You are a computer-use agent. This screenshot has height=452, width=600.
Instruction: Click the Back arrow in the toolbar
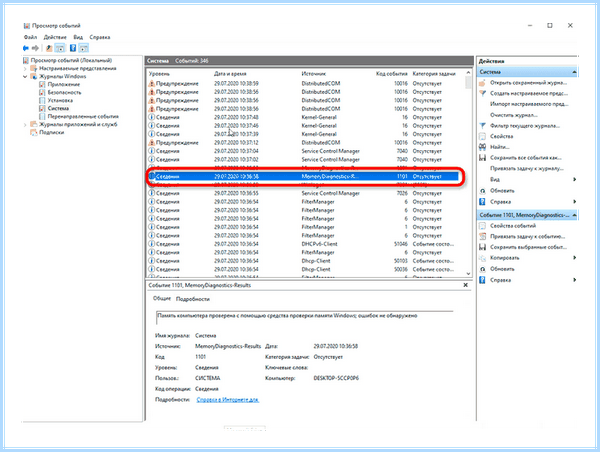[x=26, y=48]
